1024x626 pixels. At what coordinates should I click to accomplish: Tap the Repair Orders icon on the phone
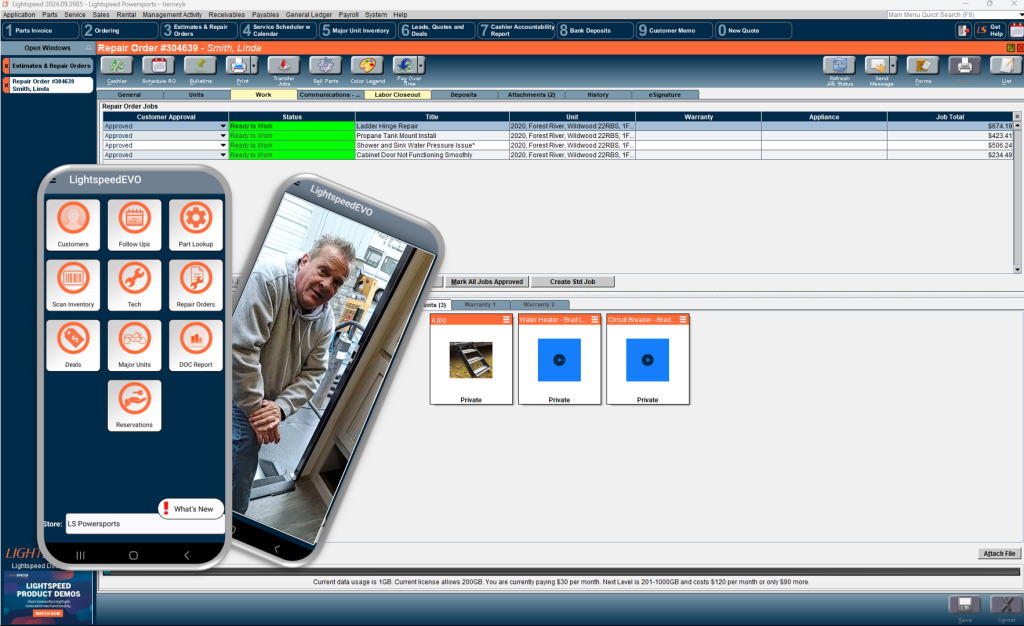click(196, 285)
